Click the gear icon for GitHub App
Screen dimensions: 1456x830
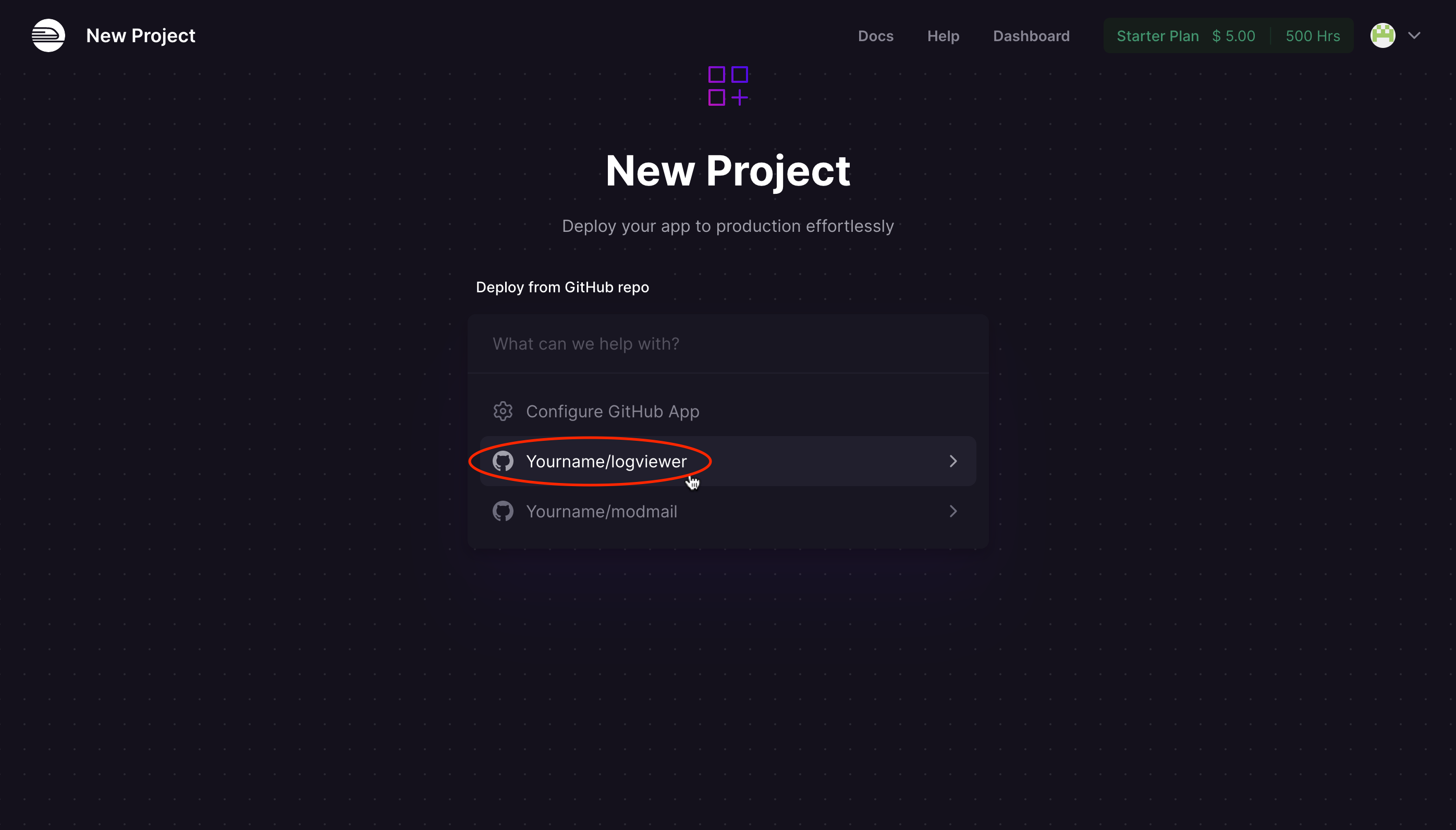click(x=503, y=411)
